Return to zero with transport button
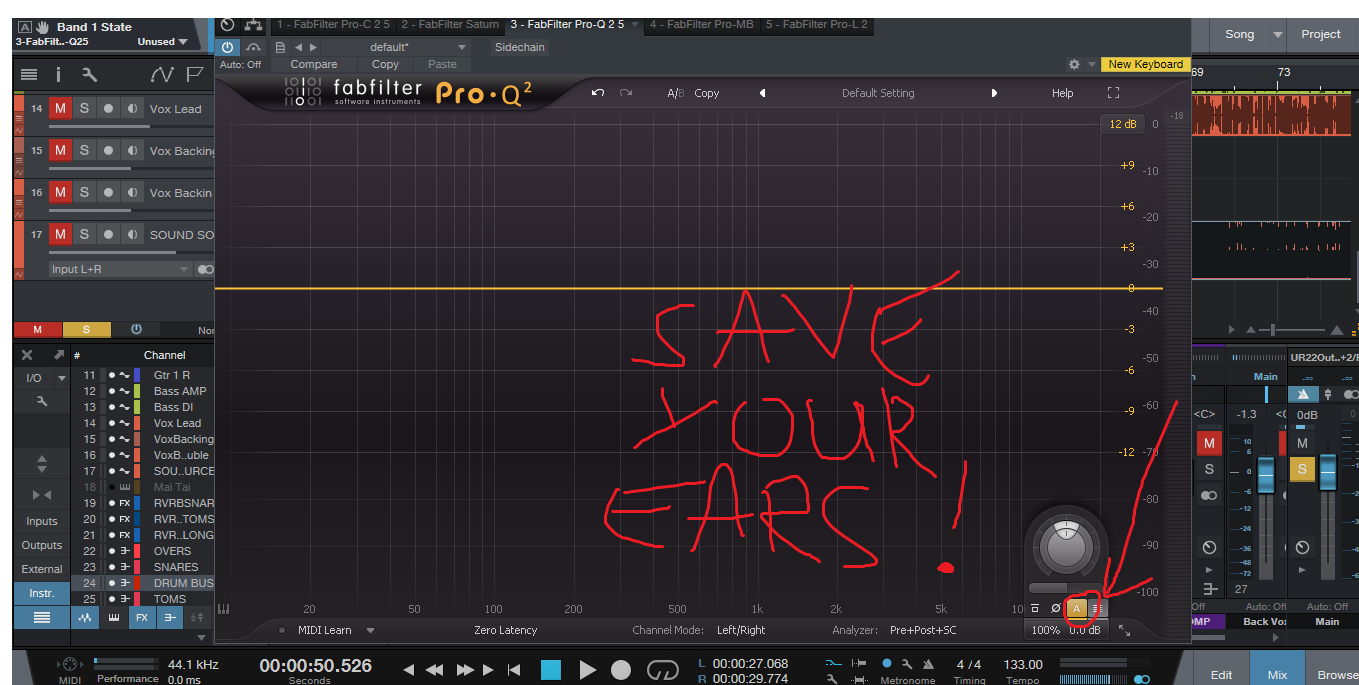Screen dimensions: 1359x685 pos(514,669)
